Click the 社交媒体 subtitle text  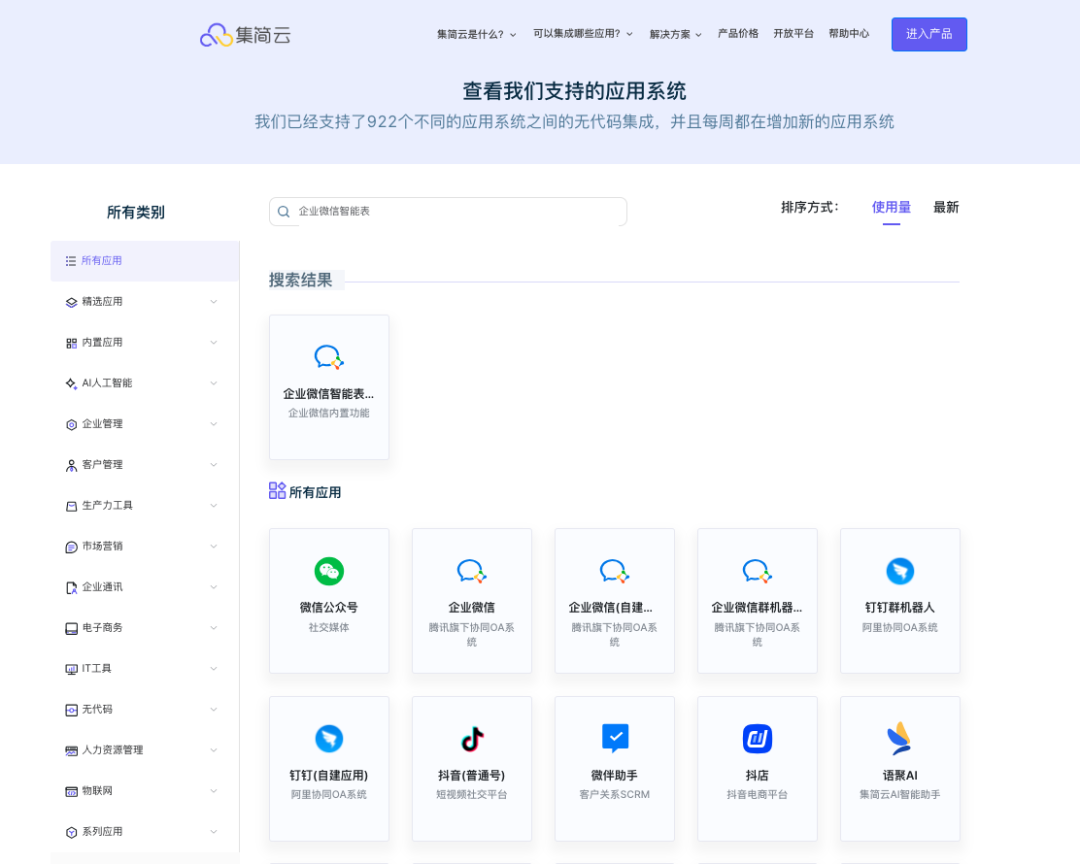coord(329,628)
